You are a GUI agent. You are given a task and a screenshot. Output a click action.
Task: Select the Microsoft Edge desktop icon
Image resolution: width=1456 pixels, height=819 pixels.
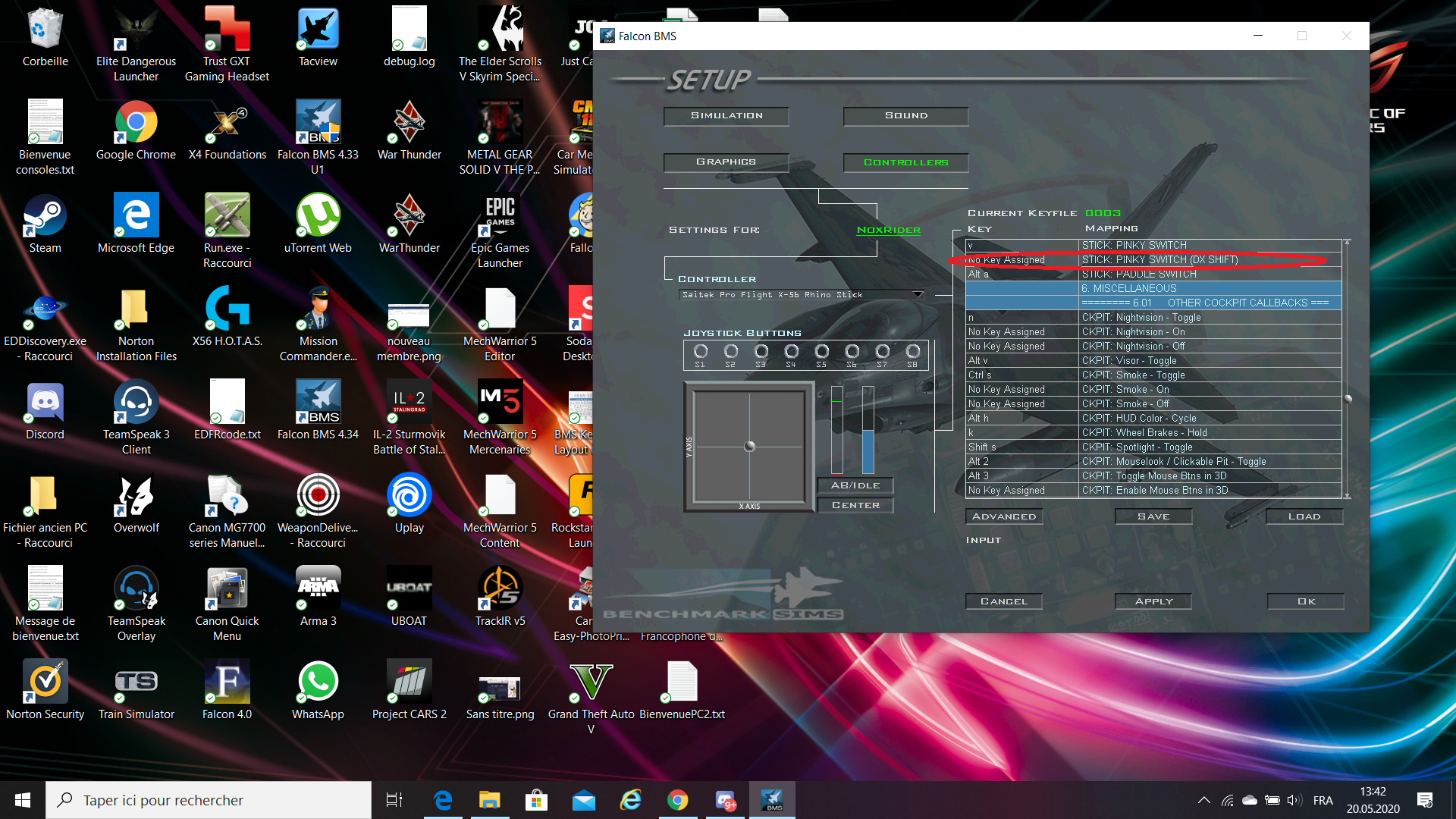136,224
